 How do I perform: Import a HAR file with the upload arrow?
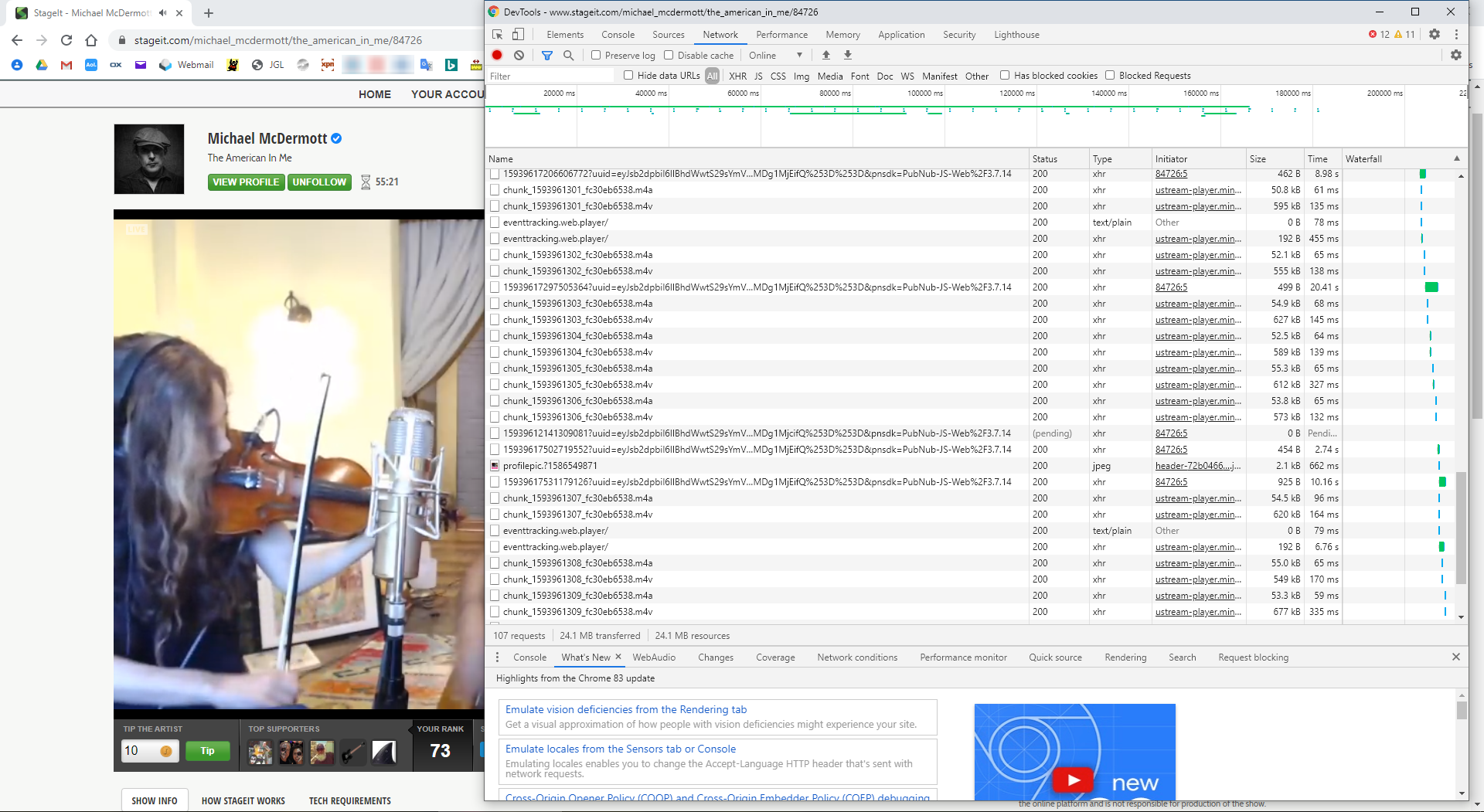click(x=826, y=55)
